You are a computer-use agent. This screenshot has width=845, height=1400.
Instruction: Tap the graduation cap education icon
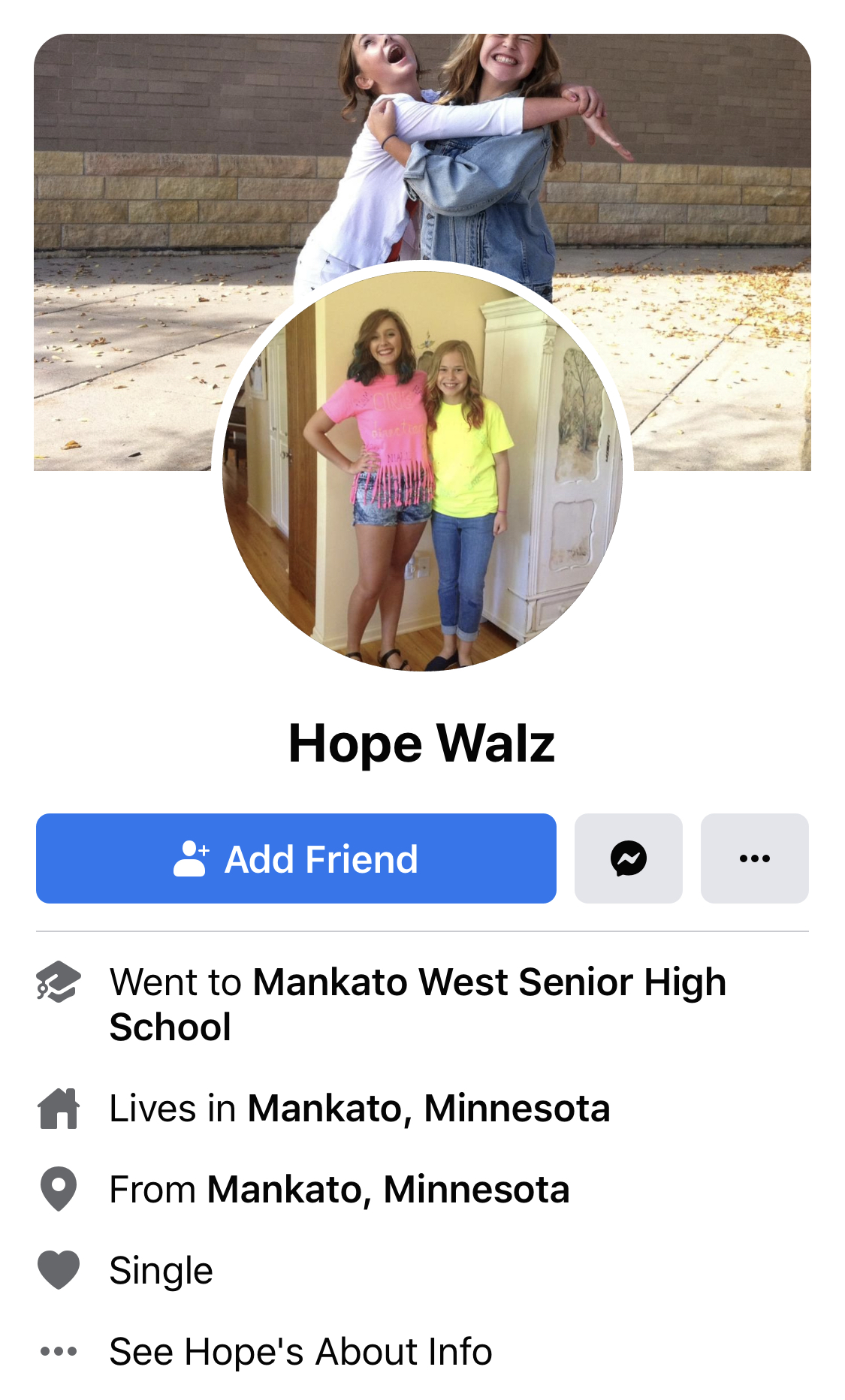59,982
